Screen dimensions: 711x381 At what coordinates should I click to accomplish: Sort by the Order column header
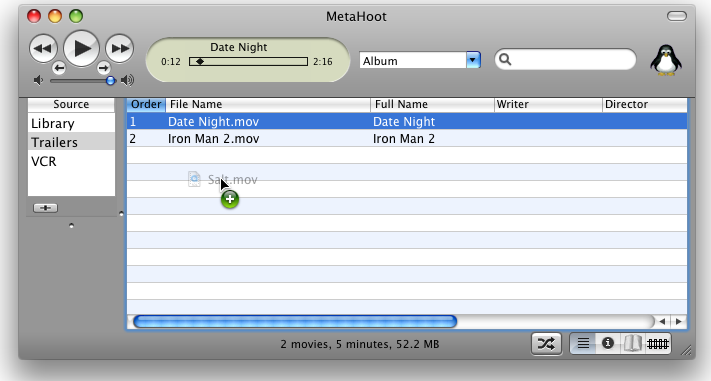(x=146, y=104)
